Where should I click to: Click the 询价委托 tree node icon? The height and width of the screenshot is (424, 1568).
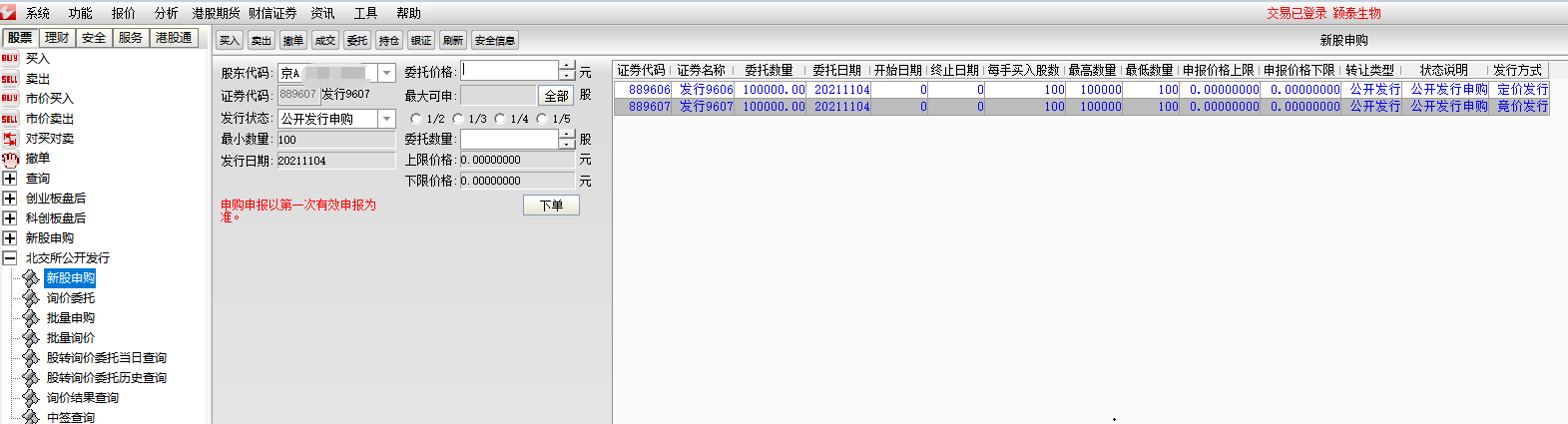(31, 298)
